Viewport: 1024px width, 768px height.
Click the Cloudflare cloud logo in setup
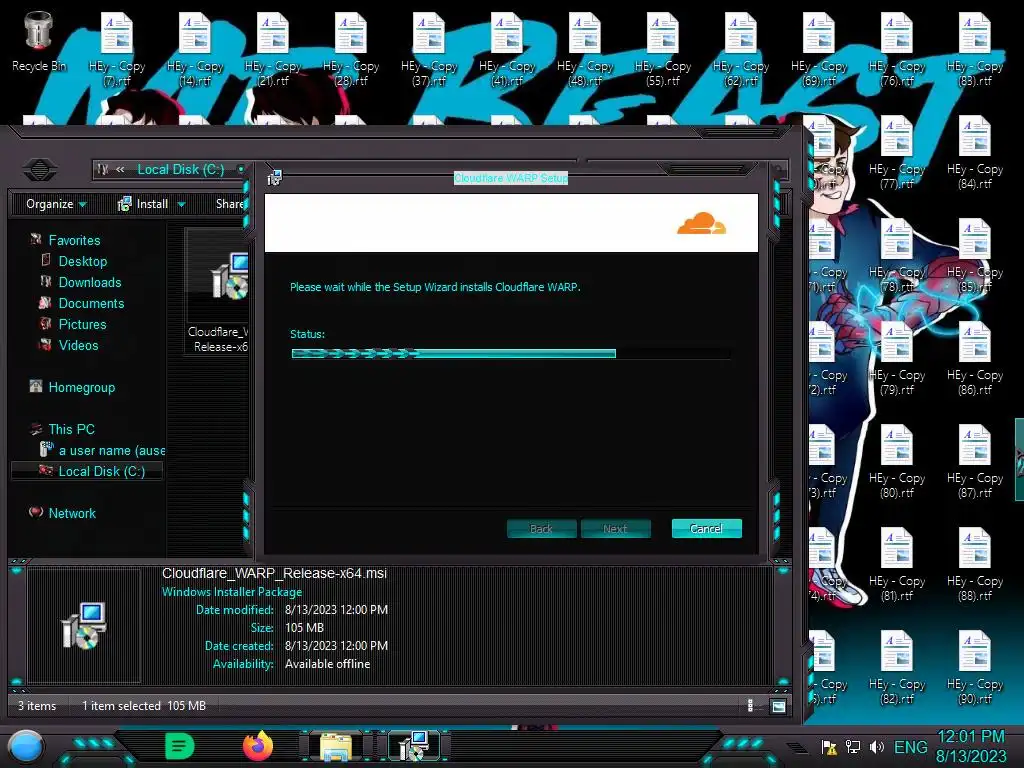(x=701, y=223)
